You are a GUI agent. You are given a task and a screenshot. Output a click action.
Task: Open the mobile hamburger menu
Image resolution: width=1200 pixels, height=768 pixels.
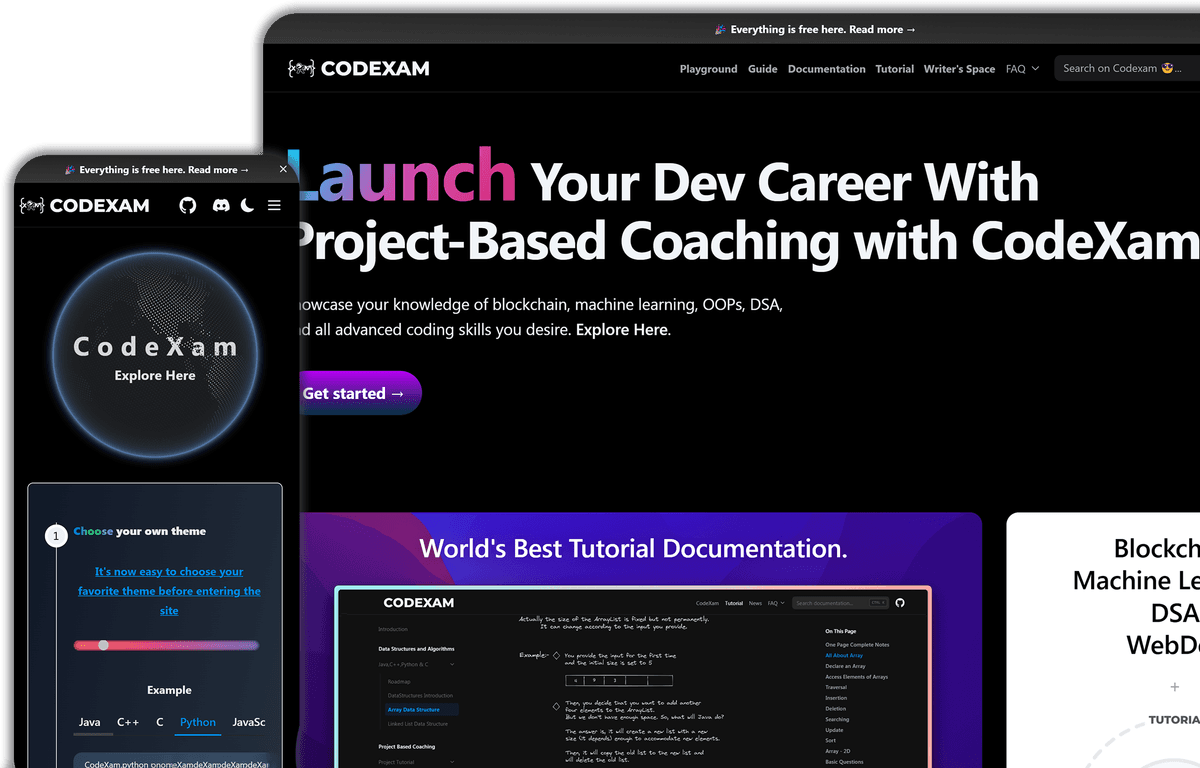tap(274, 205)
